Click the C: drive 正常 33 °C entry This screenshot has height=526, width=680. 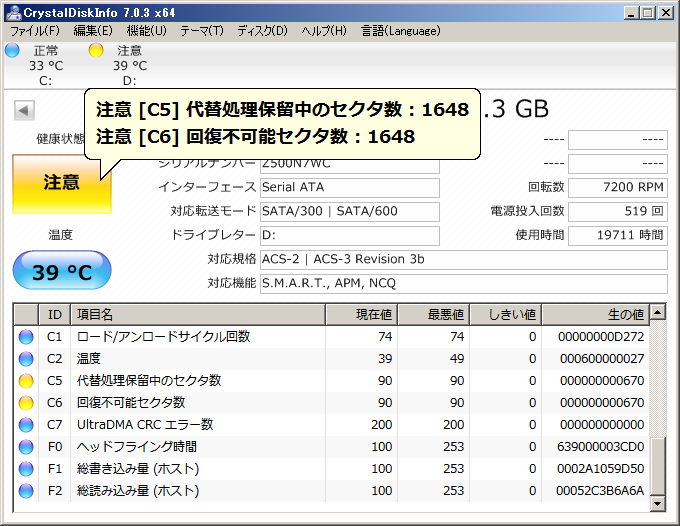[x=46, y=65]
